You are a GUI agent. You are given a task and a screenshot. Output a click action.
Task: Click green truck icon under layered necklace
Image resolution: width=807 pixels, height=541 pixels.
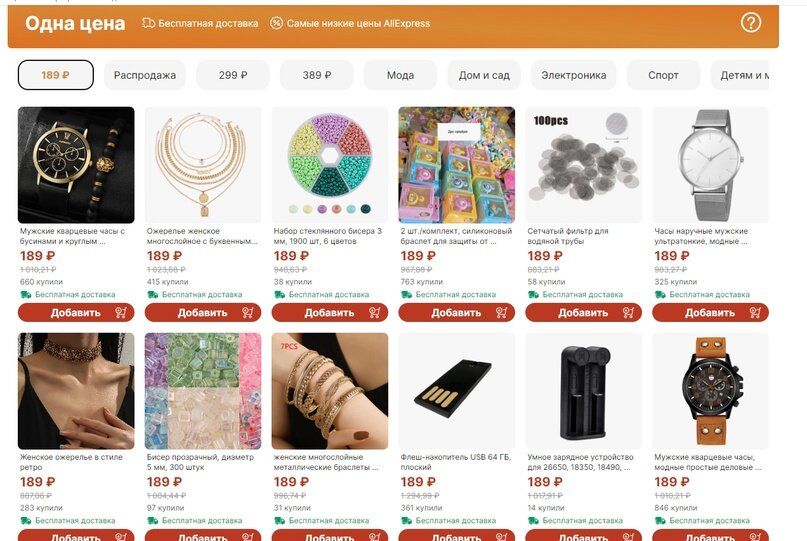pos(152,294)
